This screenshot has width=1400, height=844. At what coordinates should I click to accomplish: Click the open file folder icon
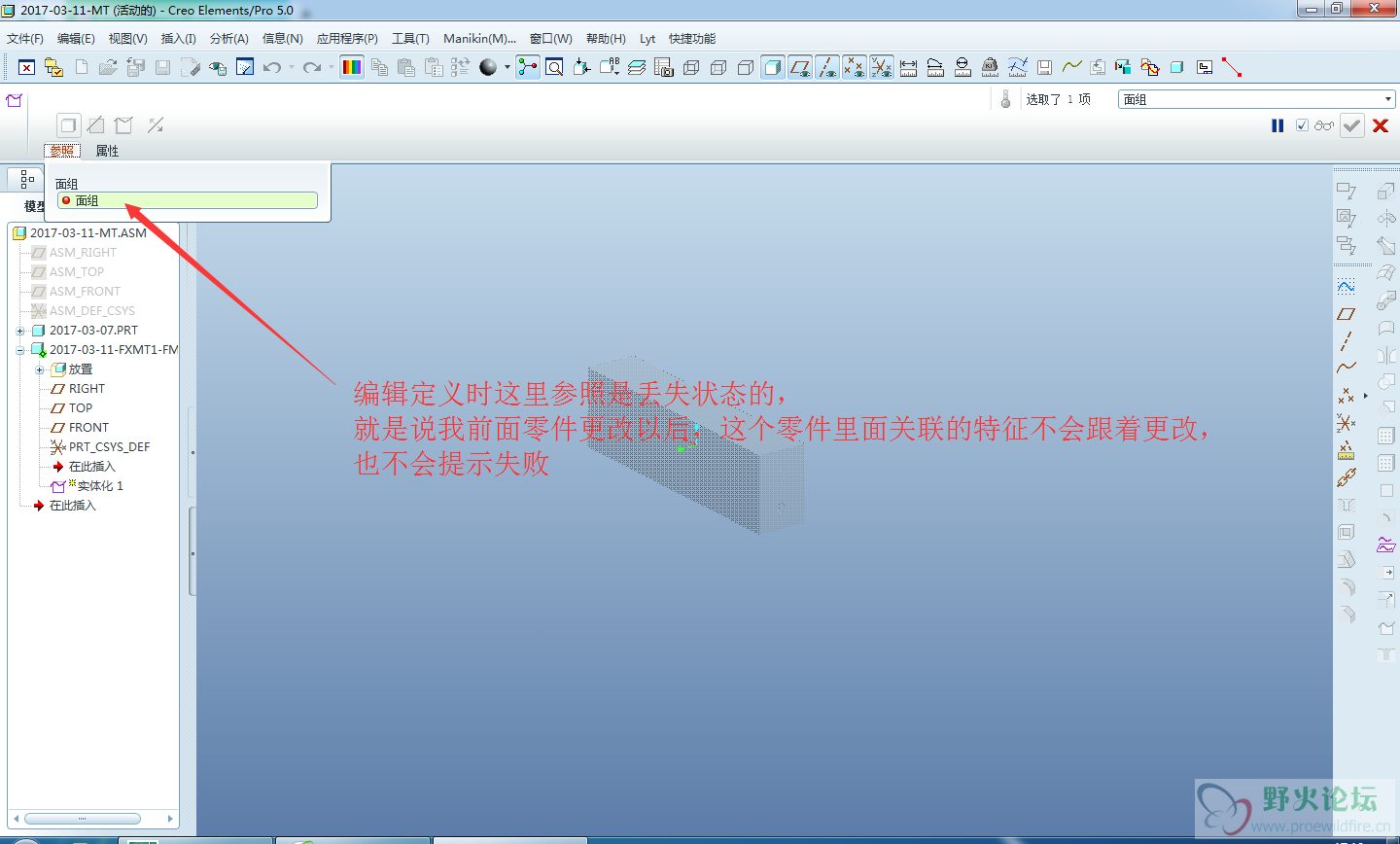tap(108, 67)
